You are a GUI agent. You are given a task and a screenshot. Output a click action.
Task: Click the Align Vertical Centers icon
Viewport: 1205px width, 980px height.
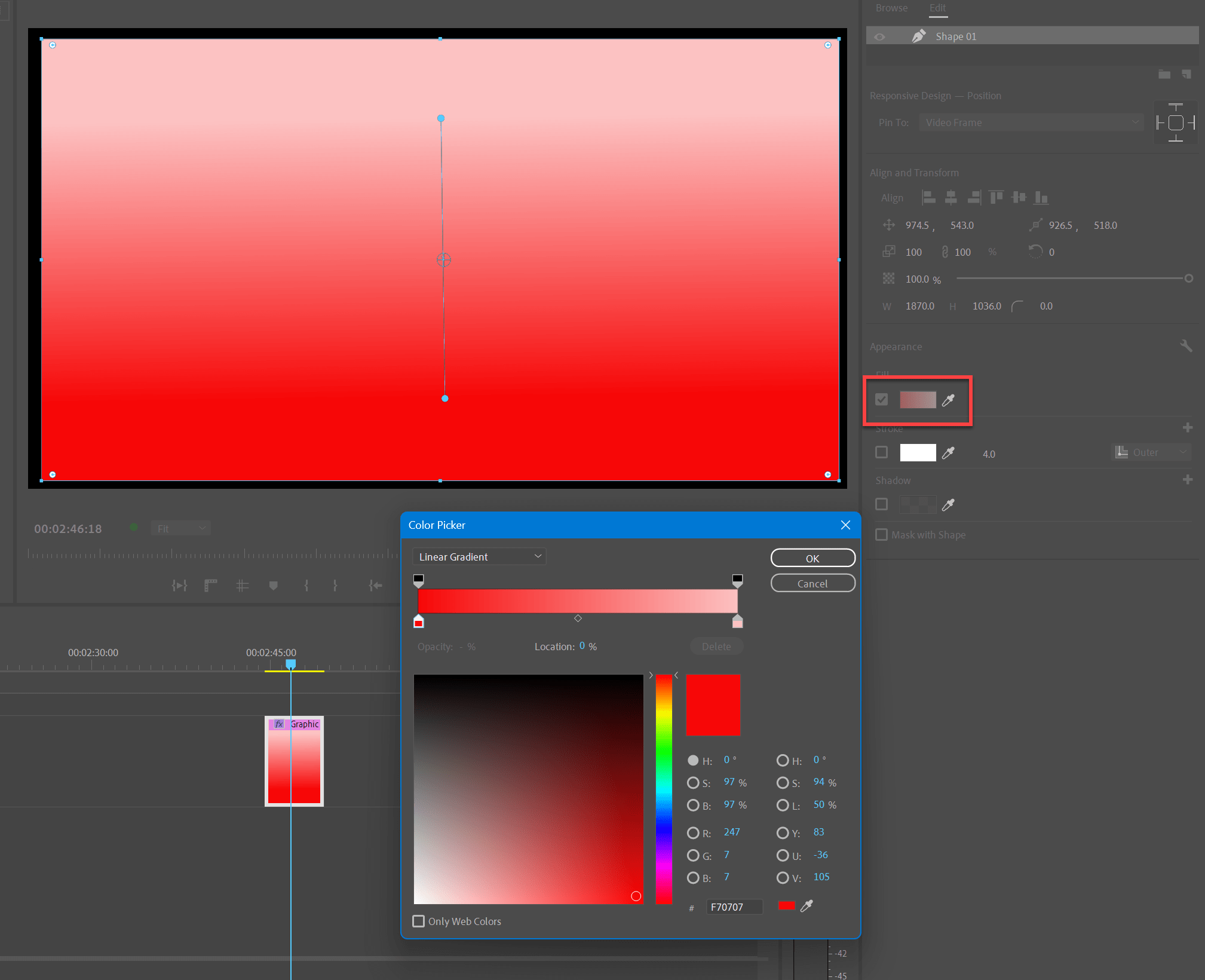coord(1019,197)
